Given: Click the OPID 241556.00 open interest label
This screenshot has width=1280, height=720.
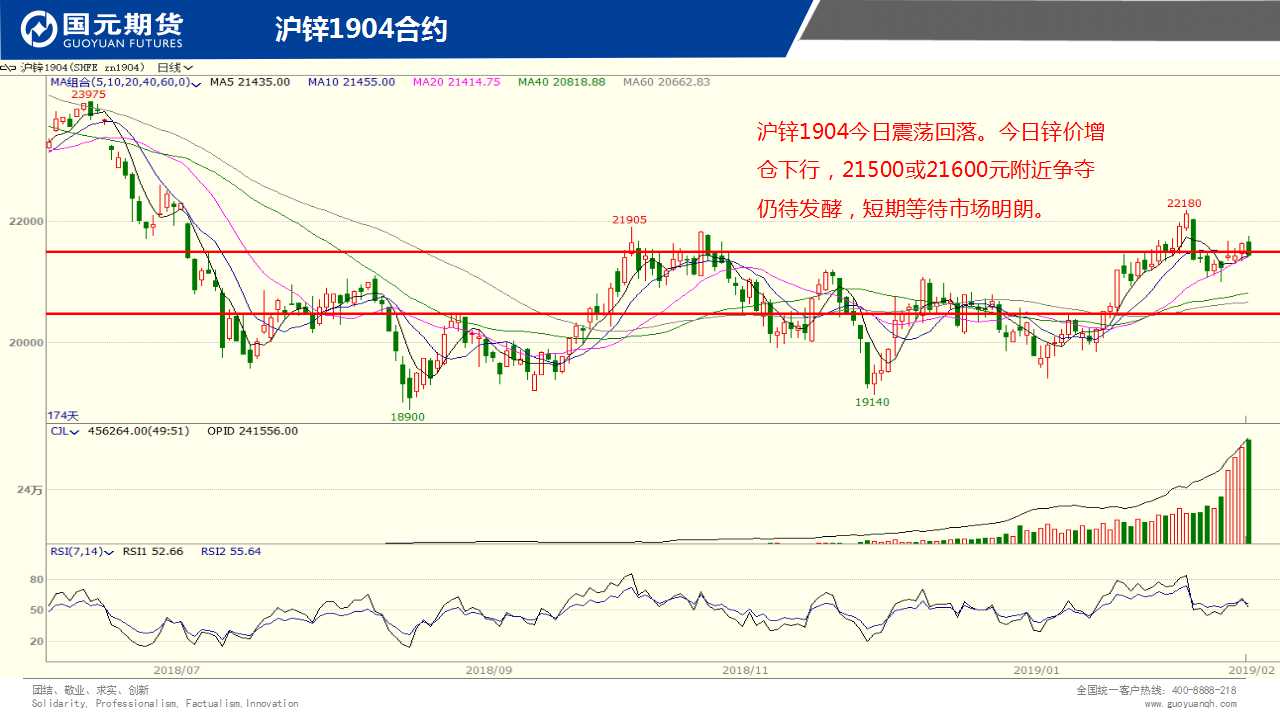Looking at the screenshot, I should tap(252, 431).
